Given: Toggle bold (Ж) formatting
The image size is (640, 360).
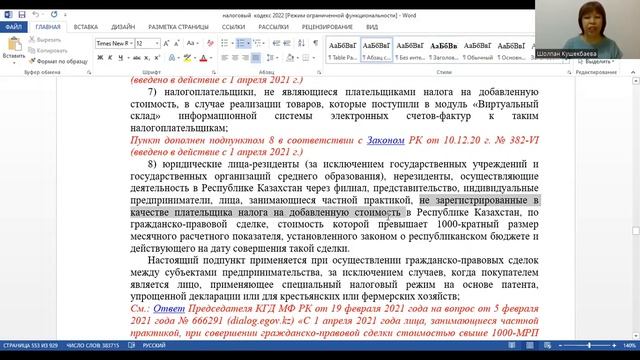Looking at the screenshot, I should pos(100,58).
